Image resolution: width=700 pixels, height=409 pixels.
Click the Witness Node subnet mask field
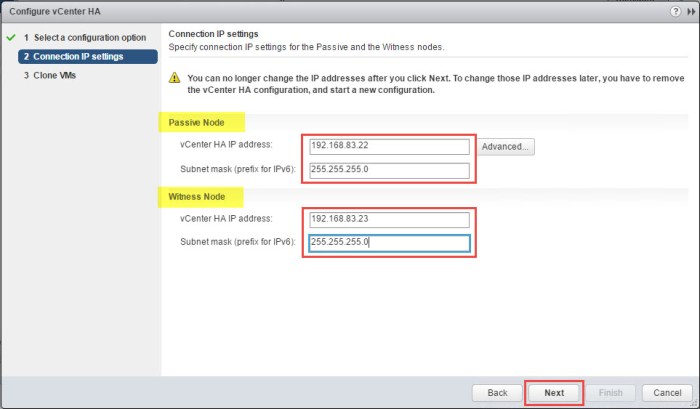click(x=389, y=243)
